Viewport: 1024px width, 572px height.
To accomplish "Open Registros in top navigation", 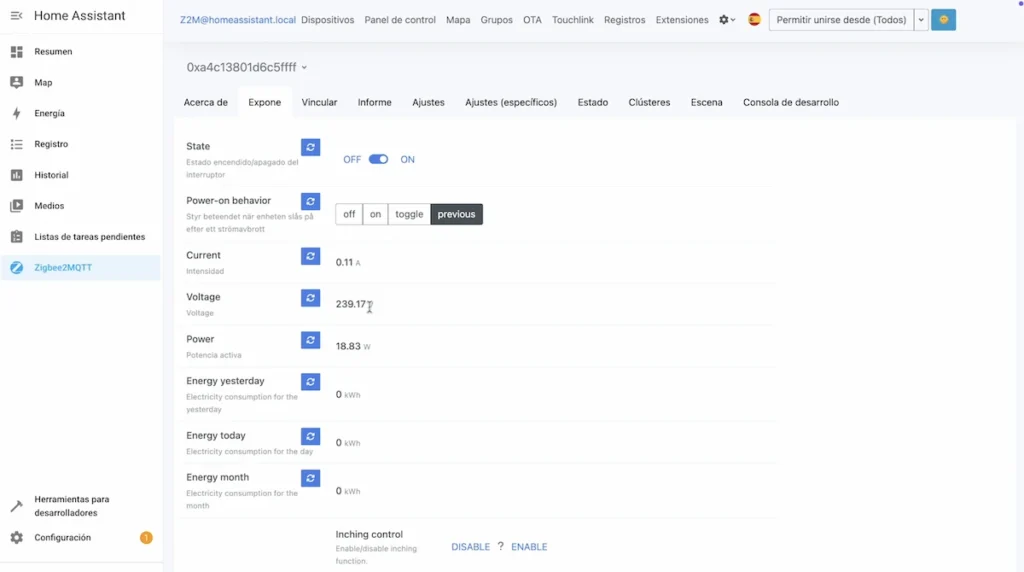I will (x=624, y=20).
